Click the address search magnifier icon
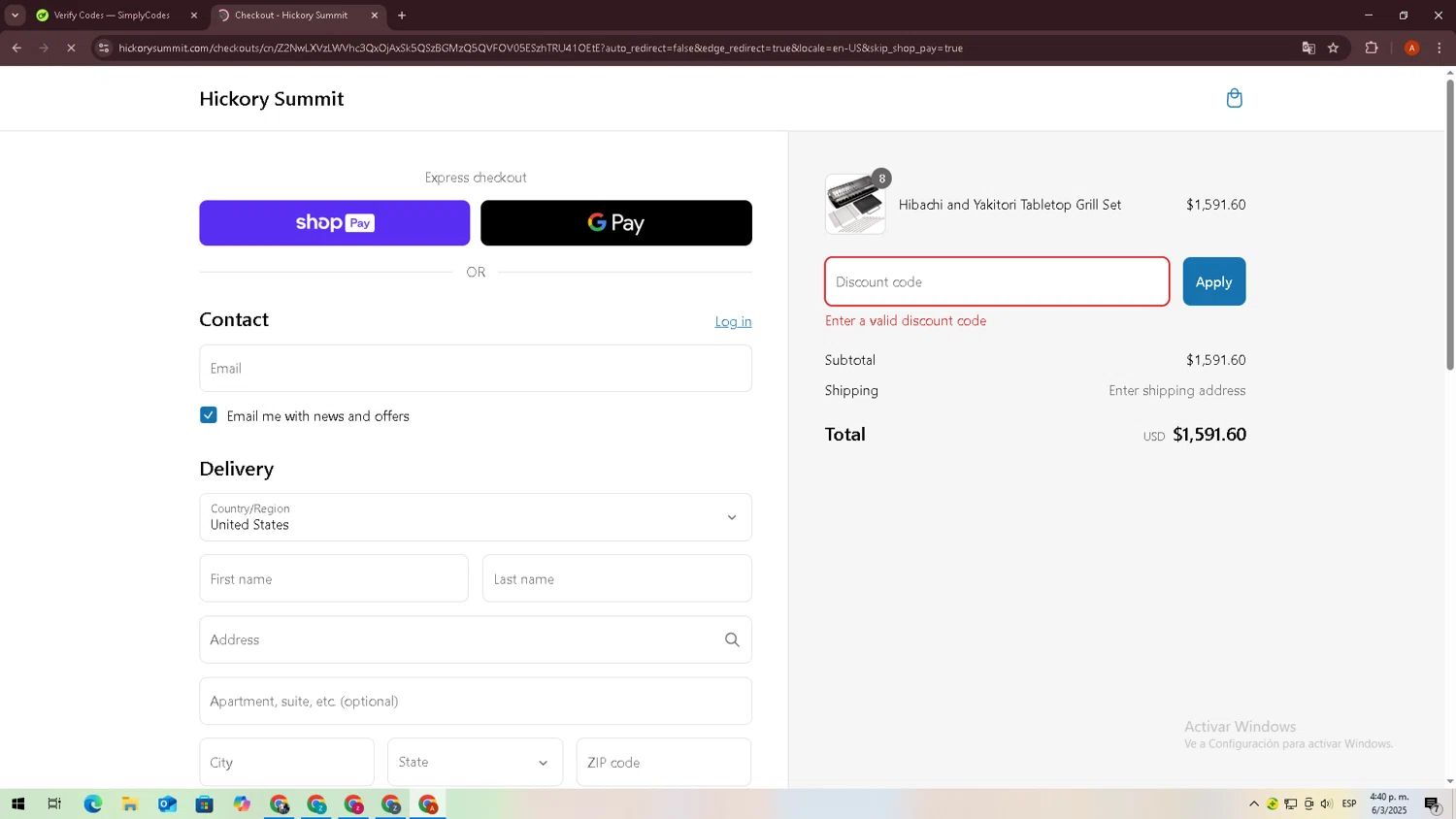Screen dimensions: 1456x819 [732, 639]
